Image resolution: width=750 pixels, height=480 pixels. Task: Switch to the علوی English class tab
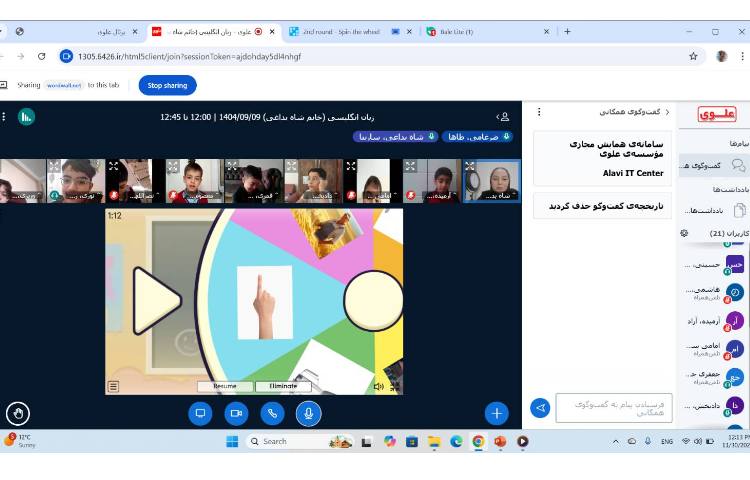tap(214, 32)
